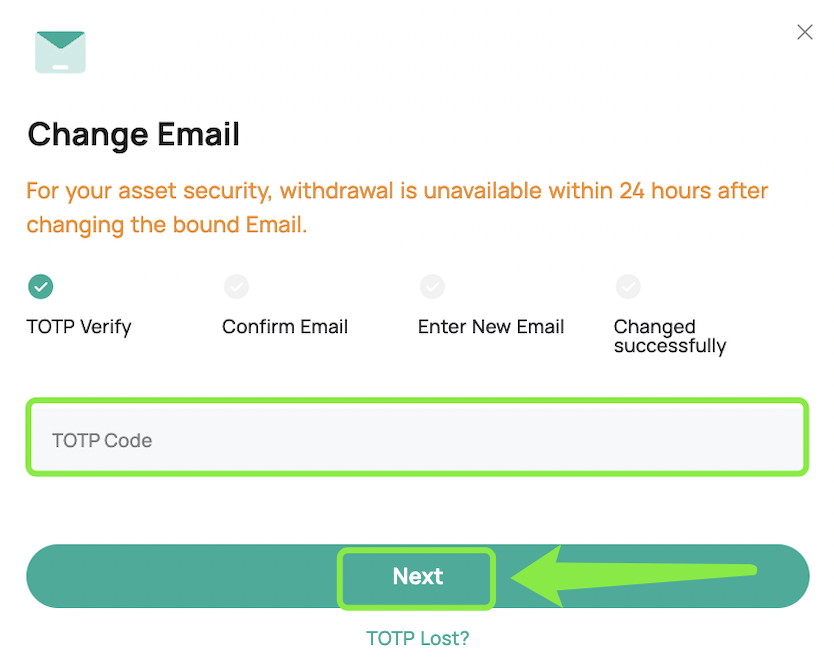The width and height of the screenshot is (834, 664).
Task: Click the green envelope icon
Action: click(x=59, y=51)
